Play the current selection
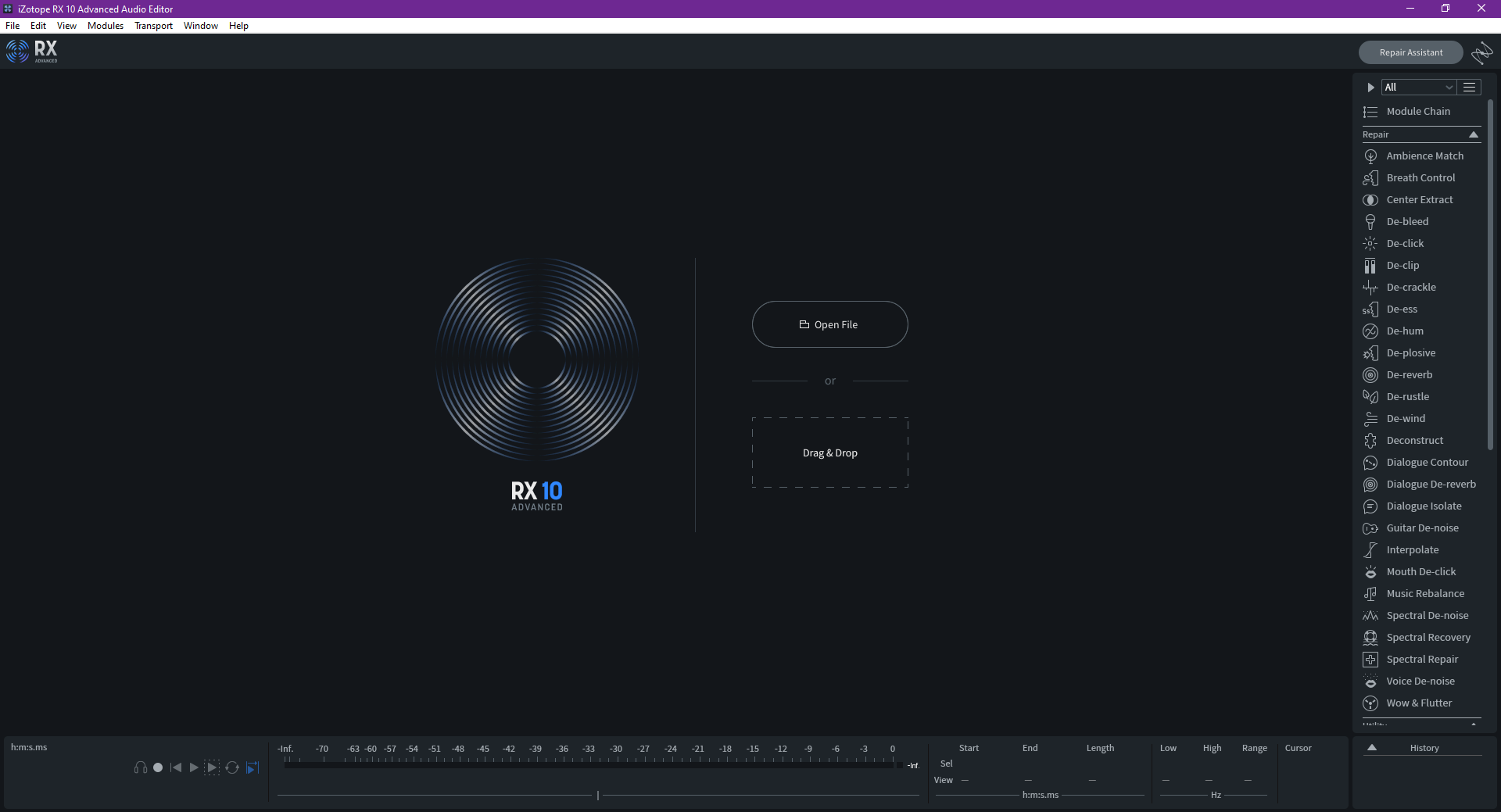 click(x=212, y=767)
